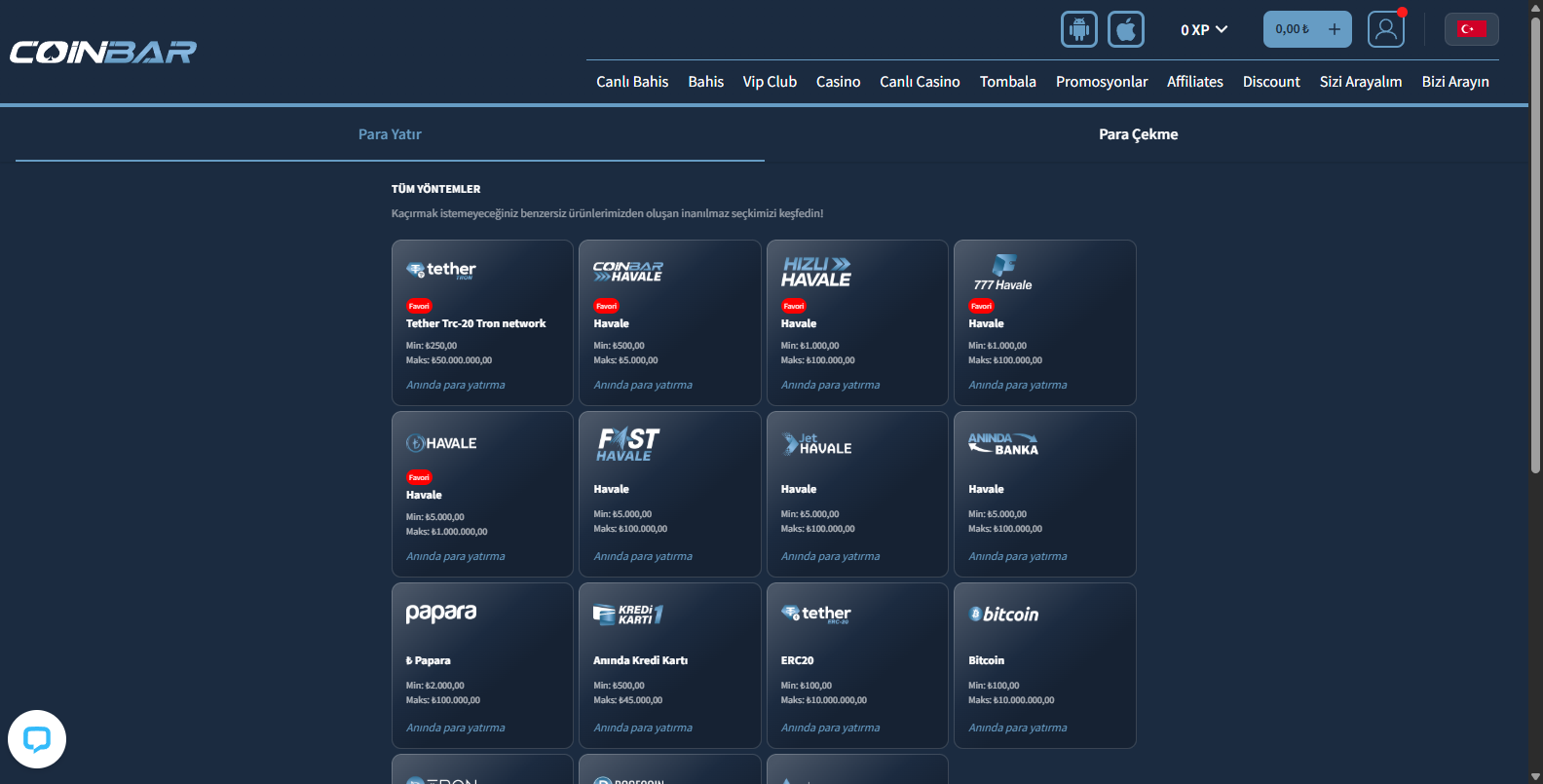This screenshot has height=784, width=1543.
Task: Open the Android app download icon
Action: 1079,29
